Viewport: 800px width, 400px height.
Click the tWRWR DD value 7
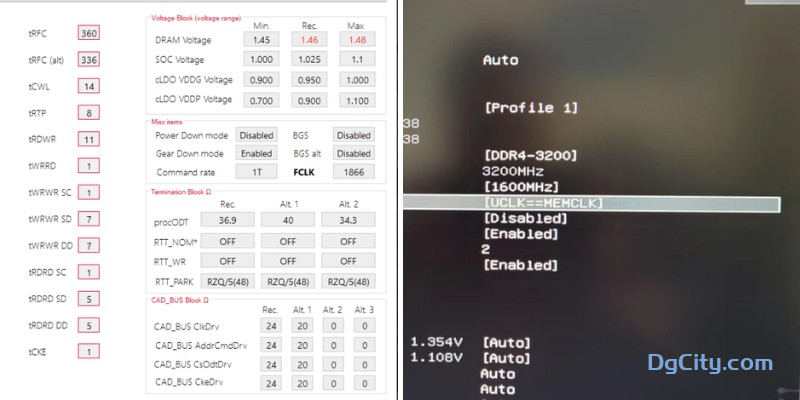pos(89,245)
